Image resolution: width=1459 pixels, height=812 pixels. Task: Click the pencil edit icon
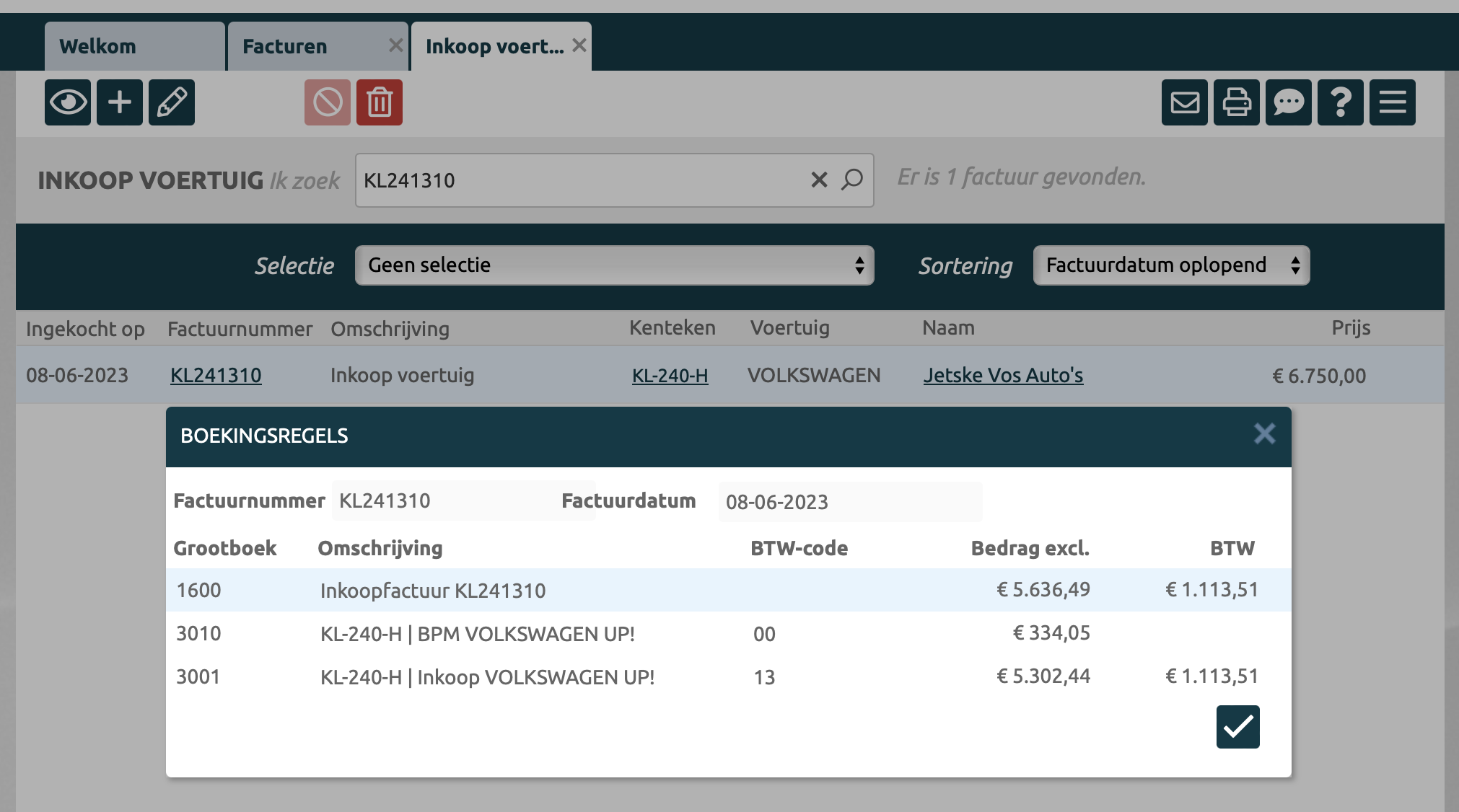(172, 102)
